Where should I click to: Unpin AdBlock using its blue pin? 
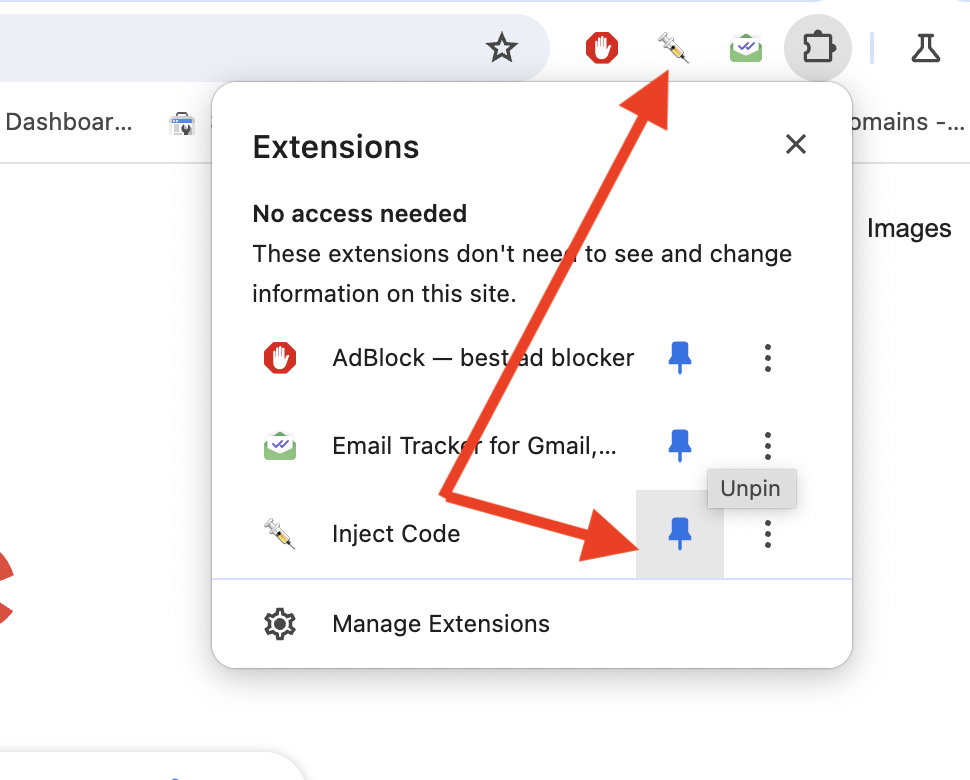pyautogui.click(x=679, y=358)
